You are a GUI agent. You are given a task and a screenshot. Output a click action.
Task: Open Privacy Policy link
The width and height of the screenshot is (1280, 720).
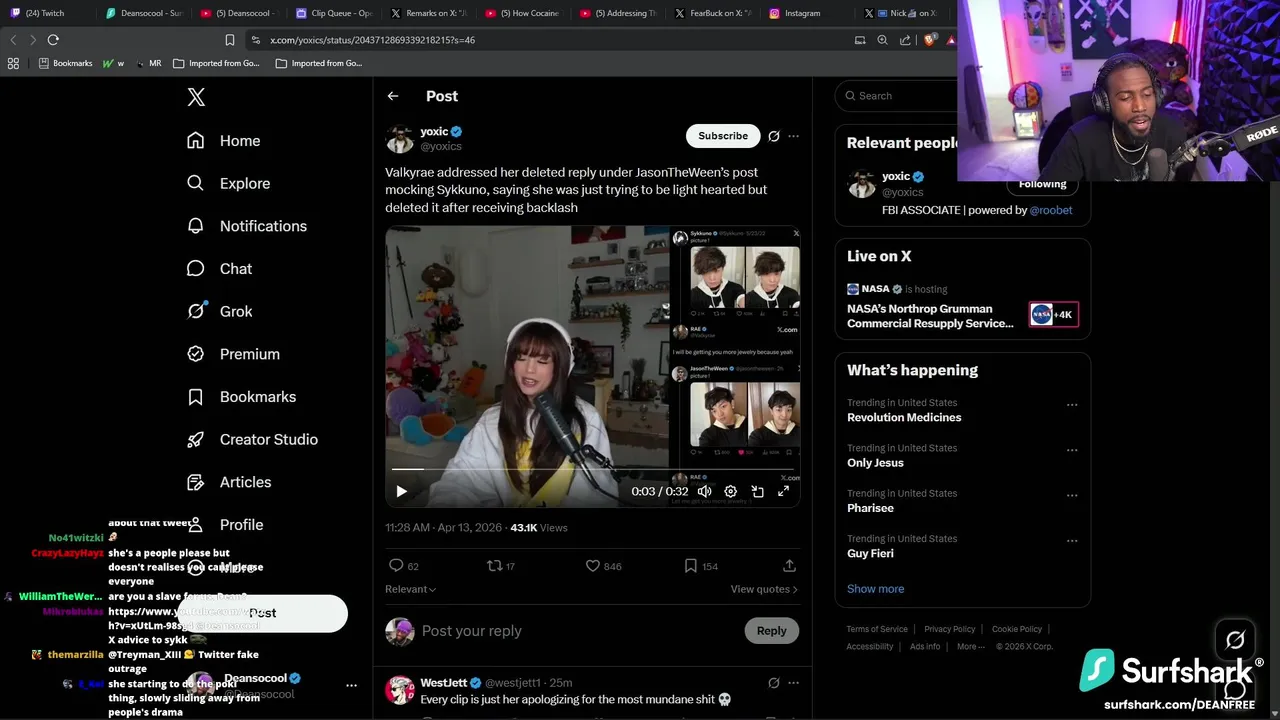pyautogui.click(x=949, y=629)
